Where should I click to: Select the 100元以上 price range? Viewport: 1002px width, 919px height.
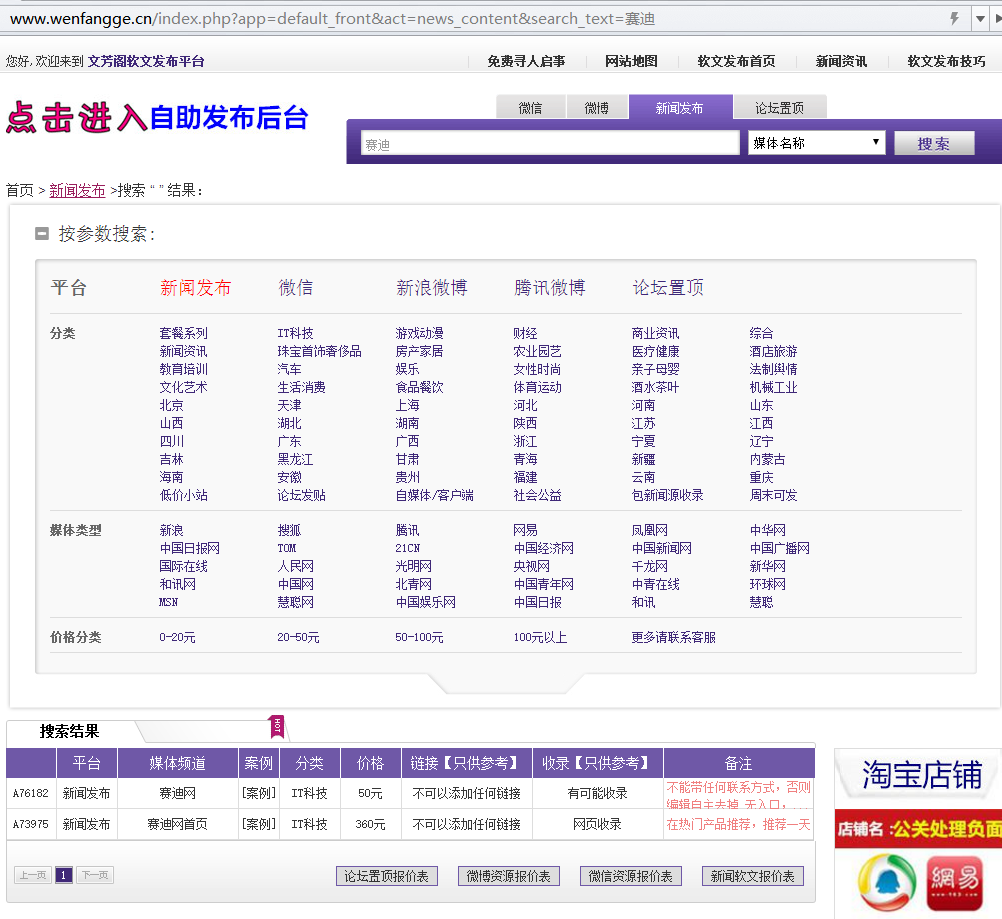pyautogui.click(x=540, y=637)
